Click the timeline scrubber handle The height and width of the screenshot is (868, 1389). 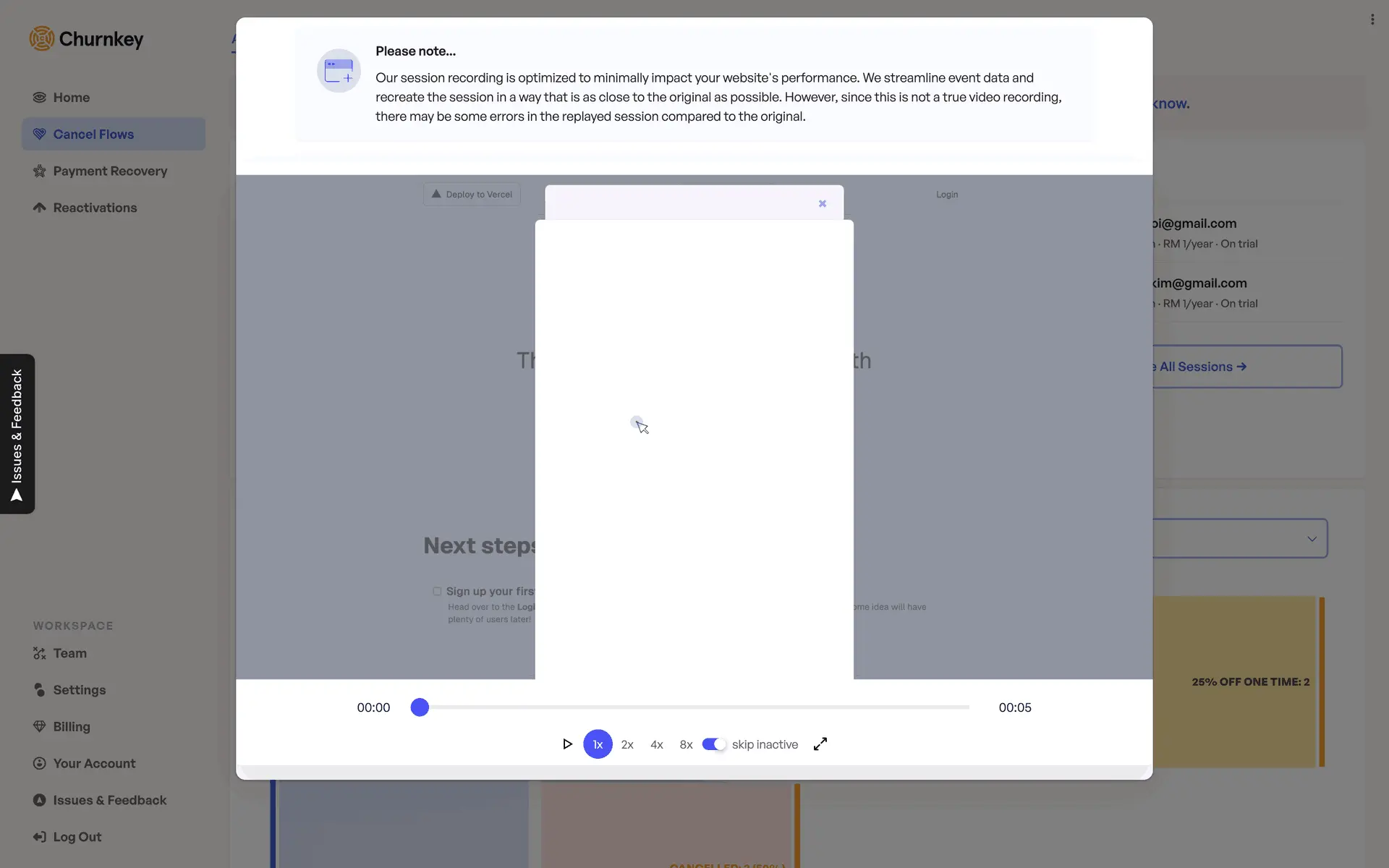pyautogui.click(x=420, y=707)
